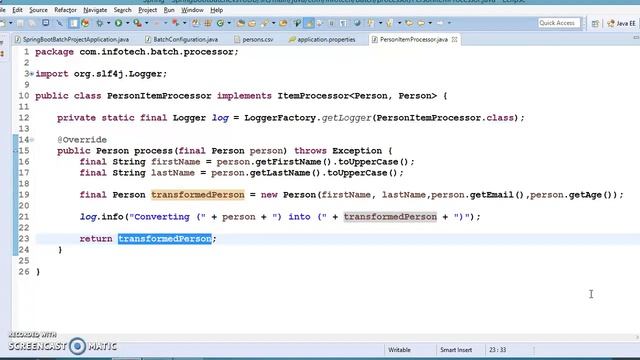Open the New wizard dropdown arrow
640x360 pixels.
pos(11,23)
